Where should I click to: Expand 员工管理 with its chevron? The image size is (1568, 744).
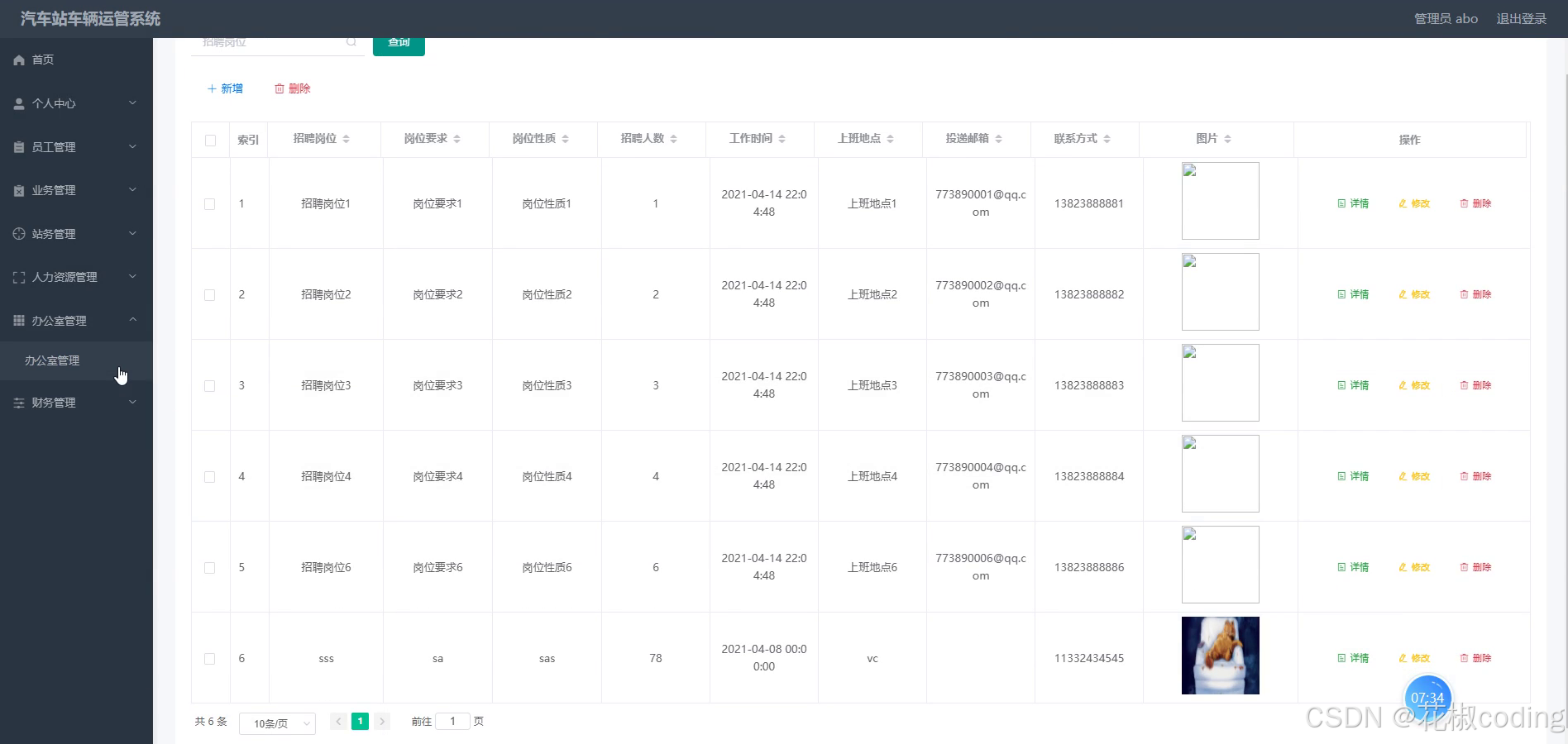click(132, 146)
